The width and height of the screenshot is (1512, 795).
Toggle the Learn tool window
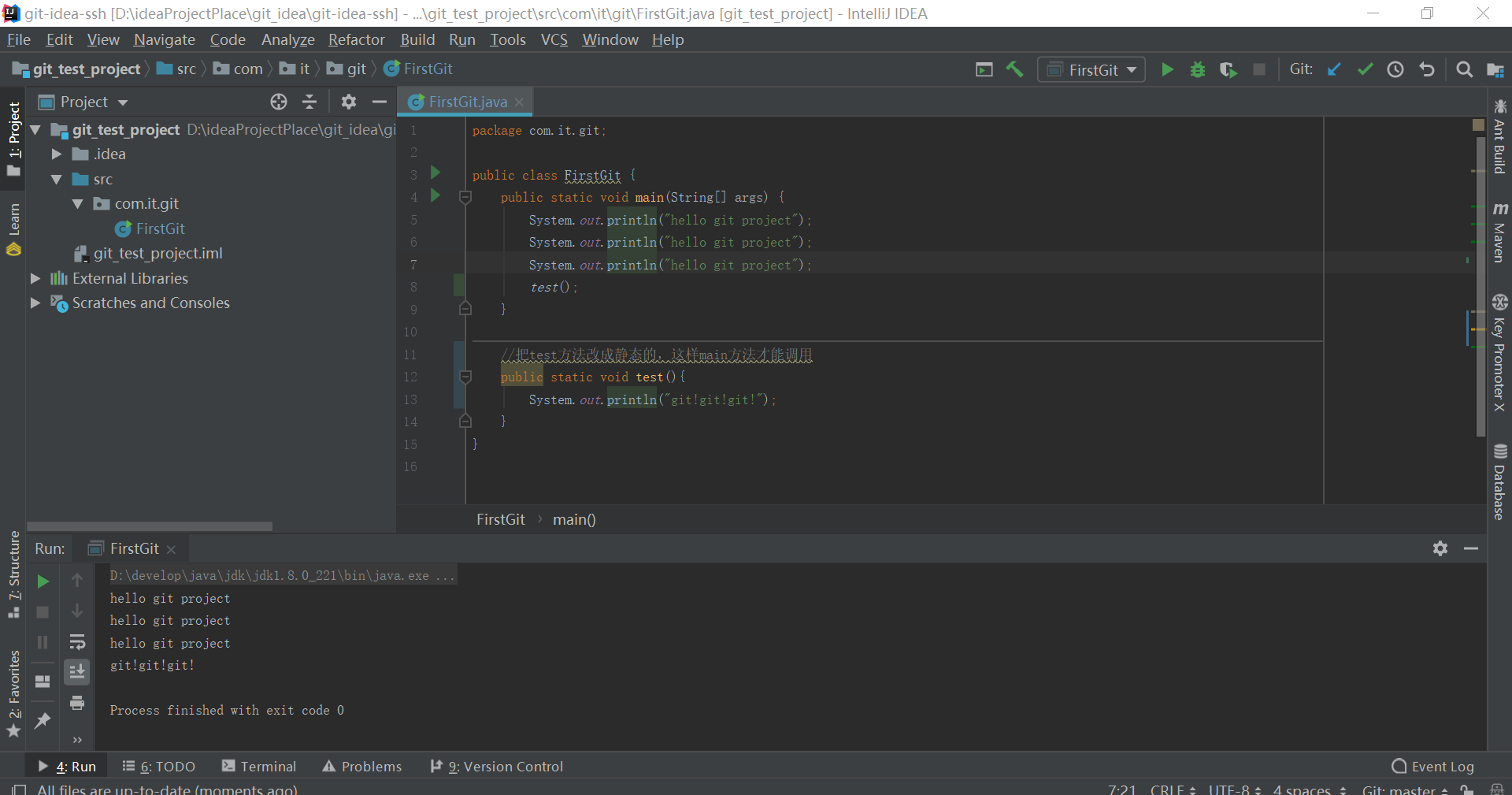(14, 228)
